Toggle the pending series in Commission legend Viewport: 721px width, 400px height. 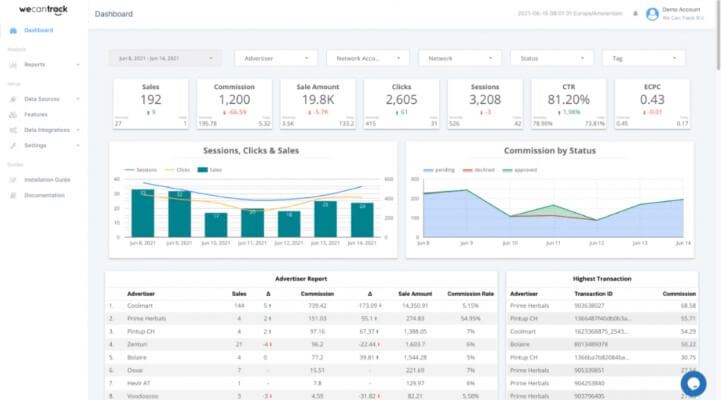[439, 170]
